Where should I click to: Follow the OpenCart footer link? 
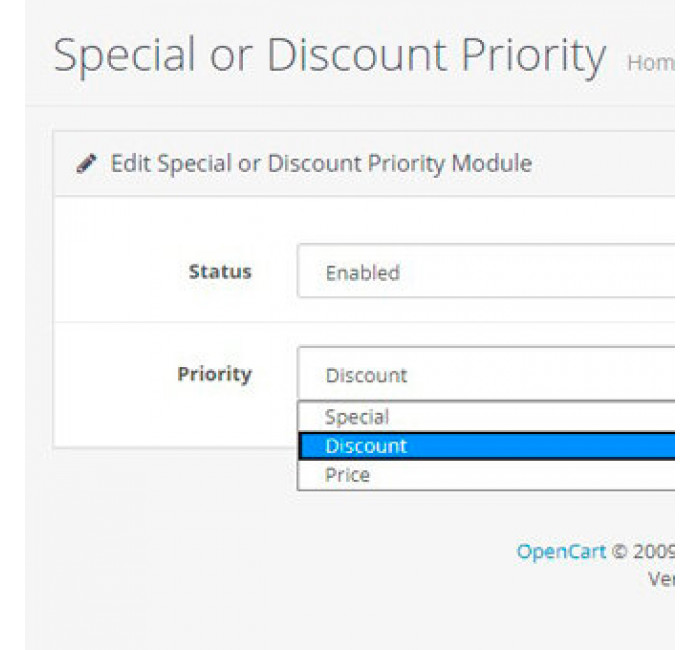[x=561, y=552]
